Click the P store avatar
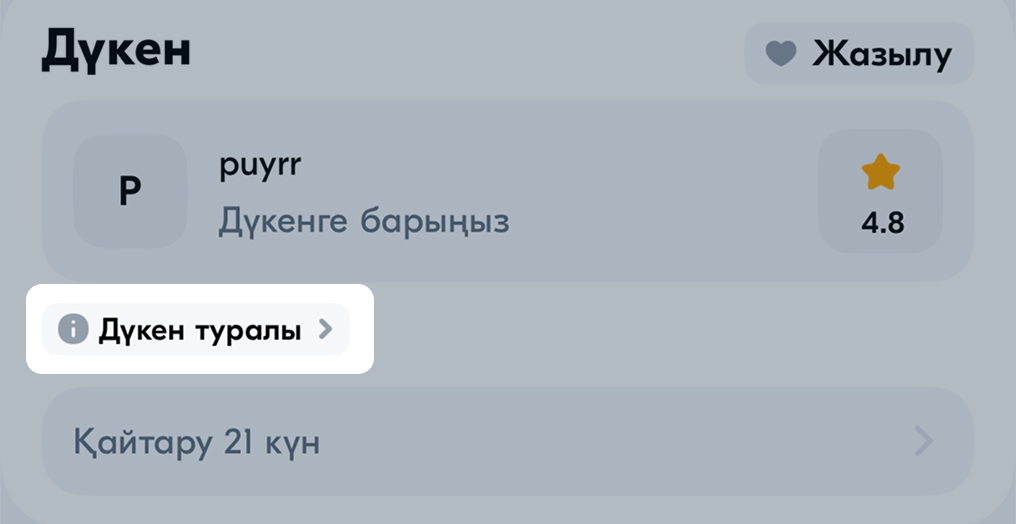The image size is (1016, 524). (130, 191)
